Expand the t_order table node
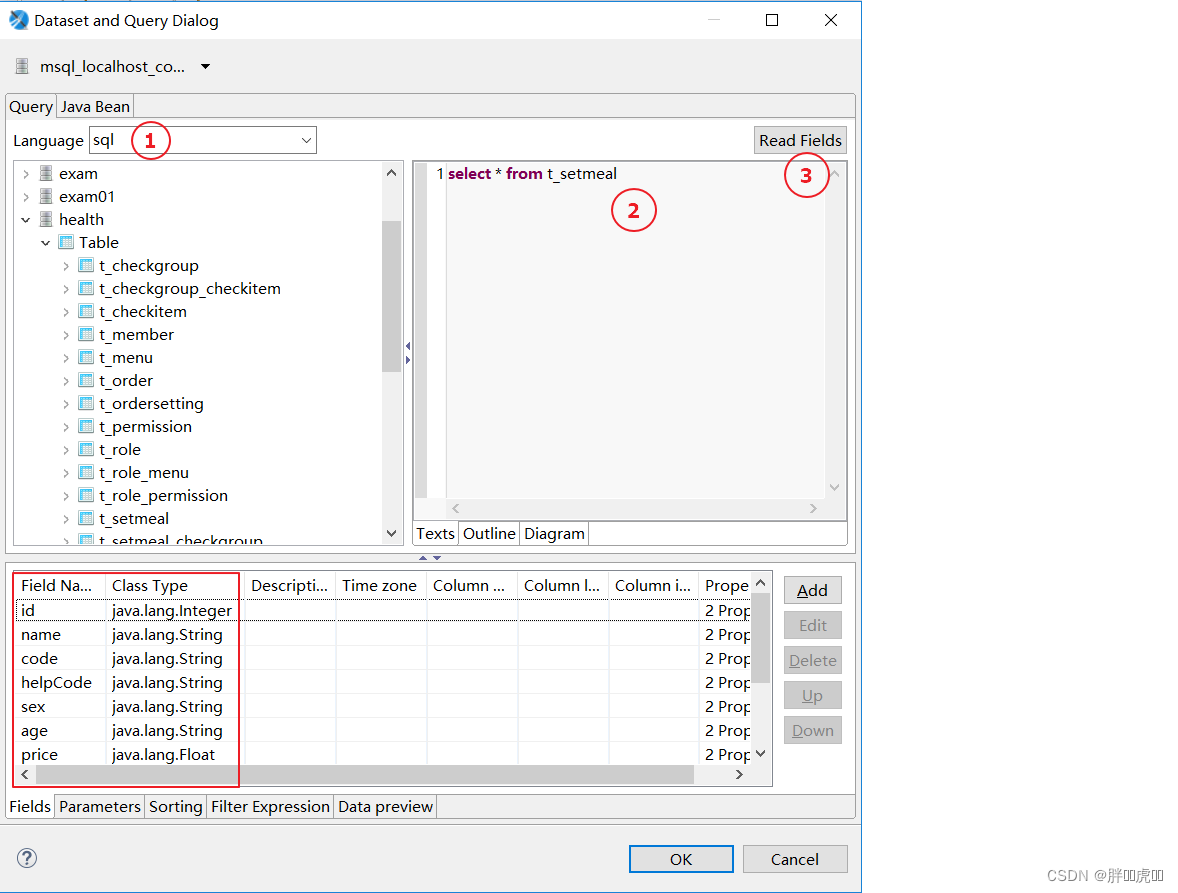The height and width of the screenshot is (893, 1178). 66,381
